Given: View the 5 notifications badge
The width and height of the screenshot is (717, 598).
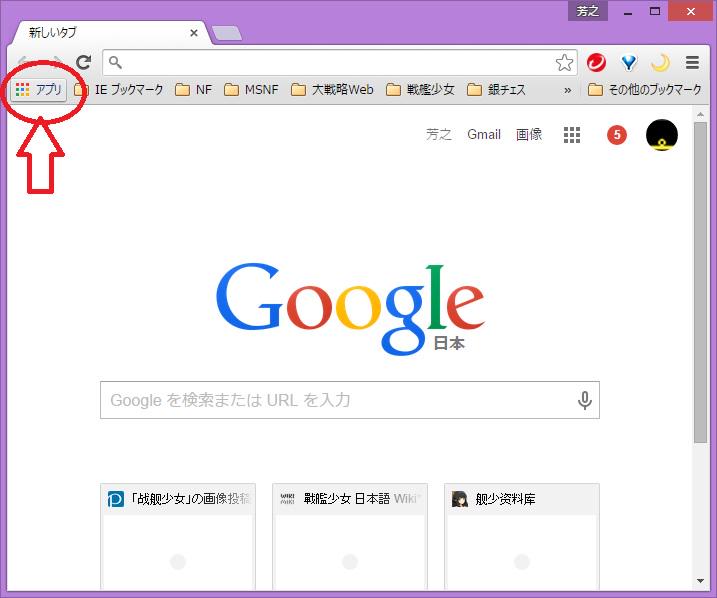Looking at the screenshot, I should coord(617,135).
